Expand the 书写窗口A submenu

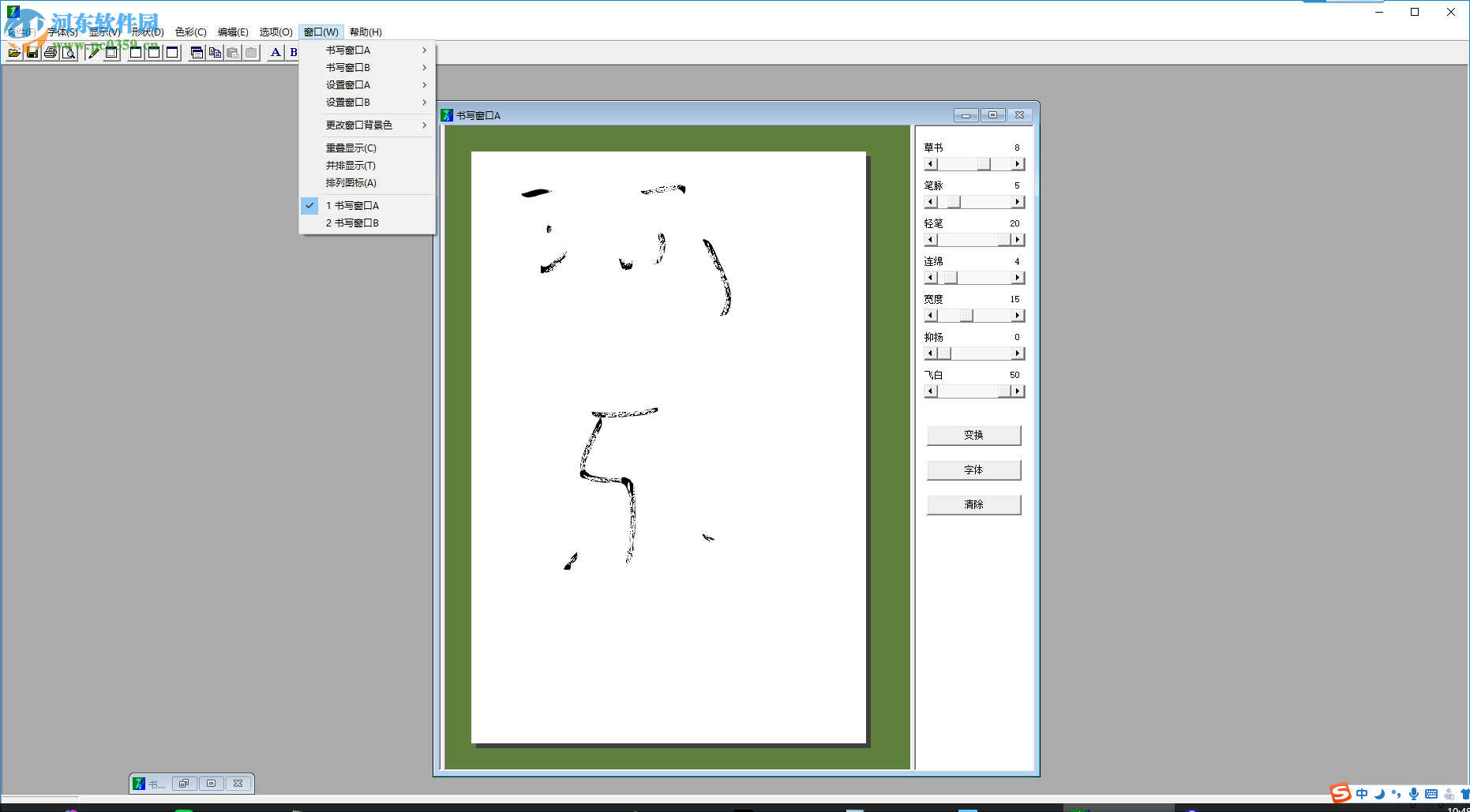[368, 51]
